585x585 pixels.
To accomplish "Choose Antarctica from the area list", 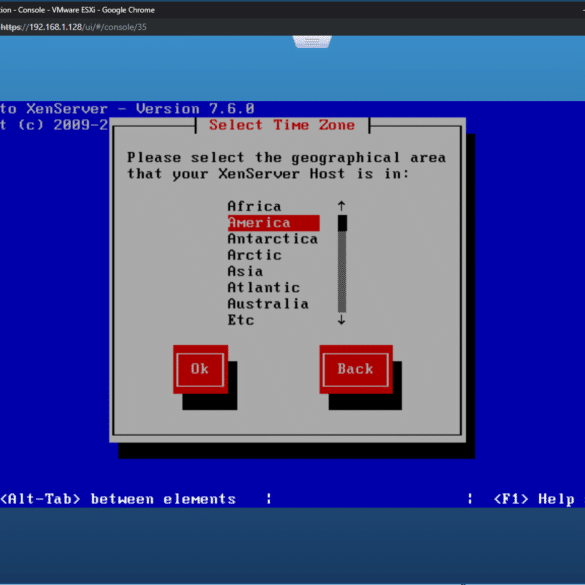I will coord(273,239).
